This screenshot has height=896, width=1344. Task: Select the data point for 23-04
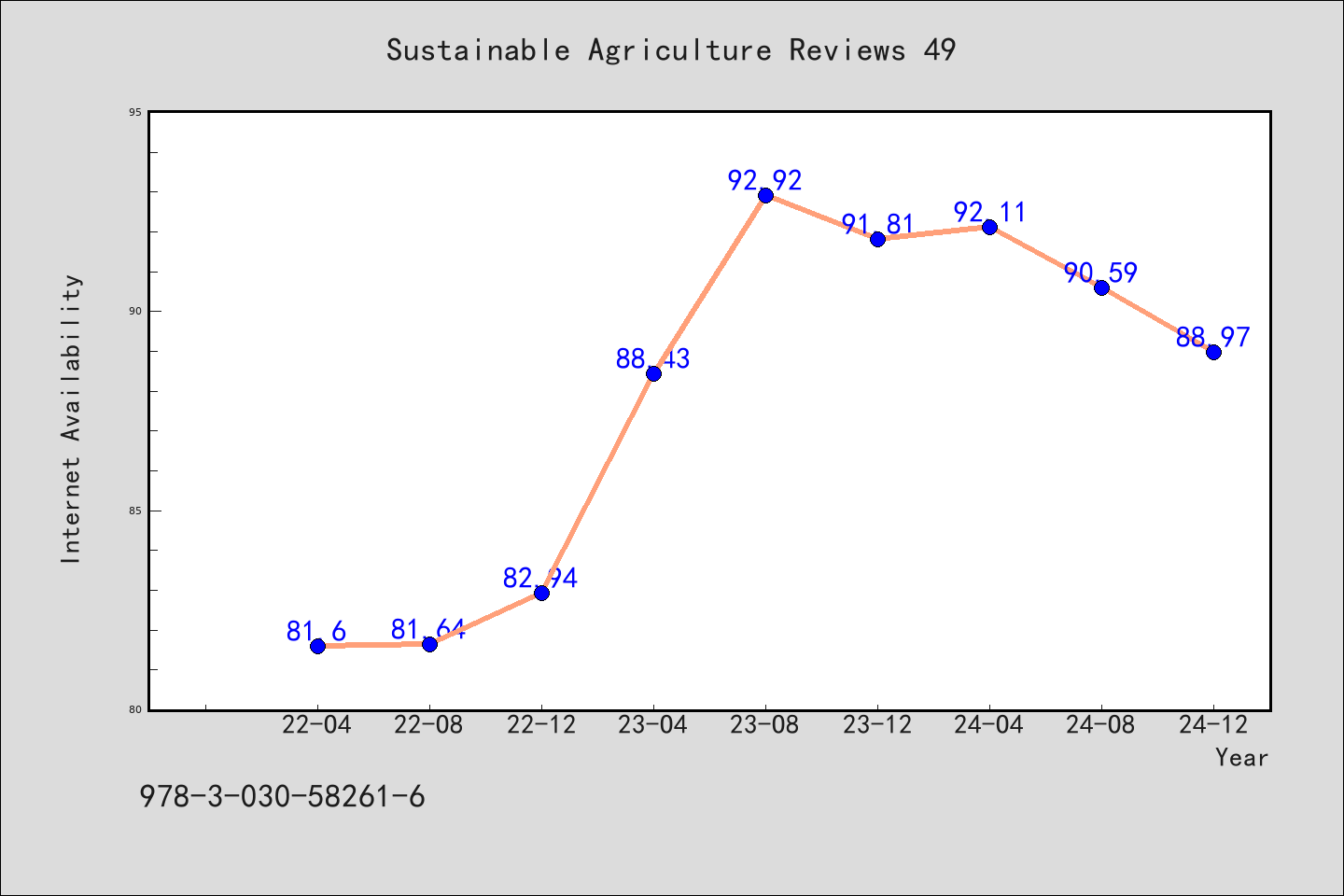tap(653, 373)
